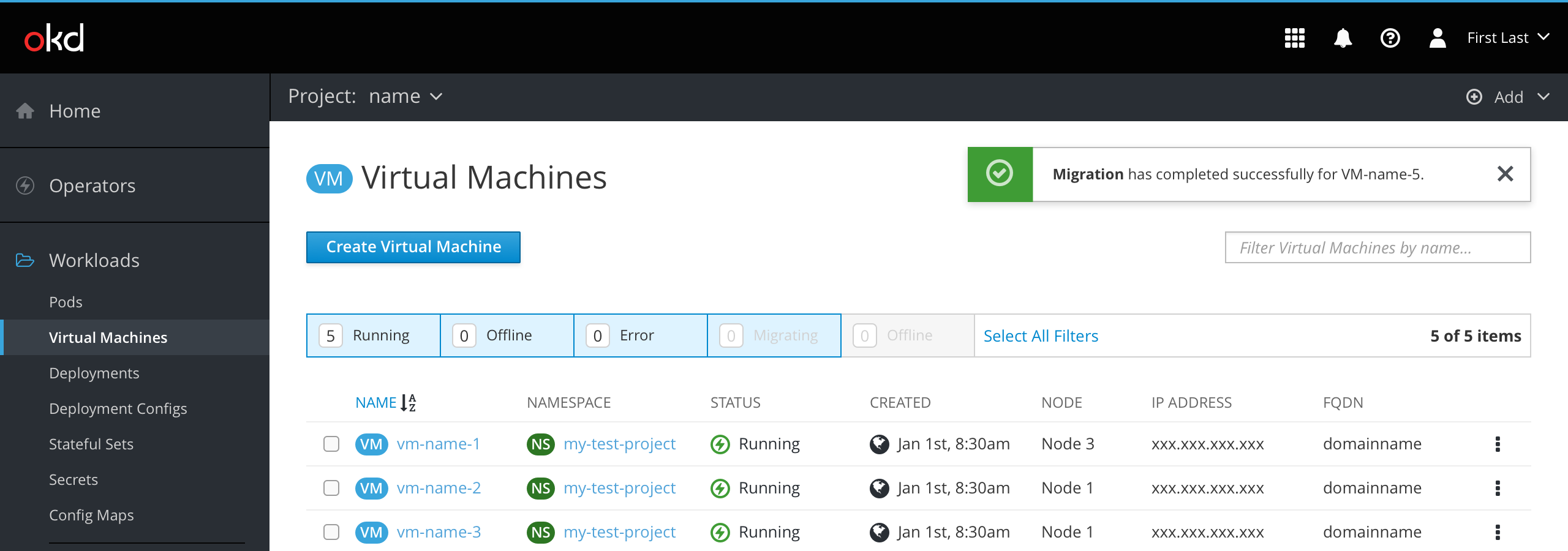Screen dimensions: 1568x551
Task: Toggle the blue Offline filter
Action: (507, 335)
